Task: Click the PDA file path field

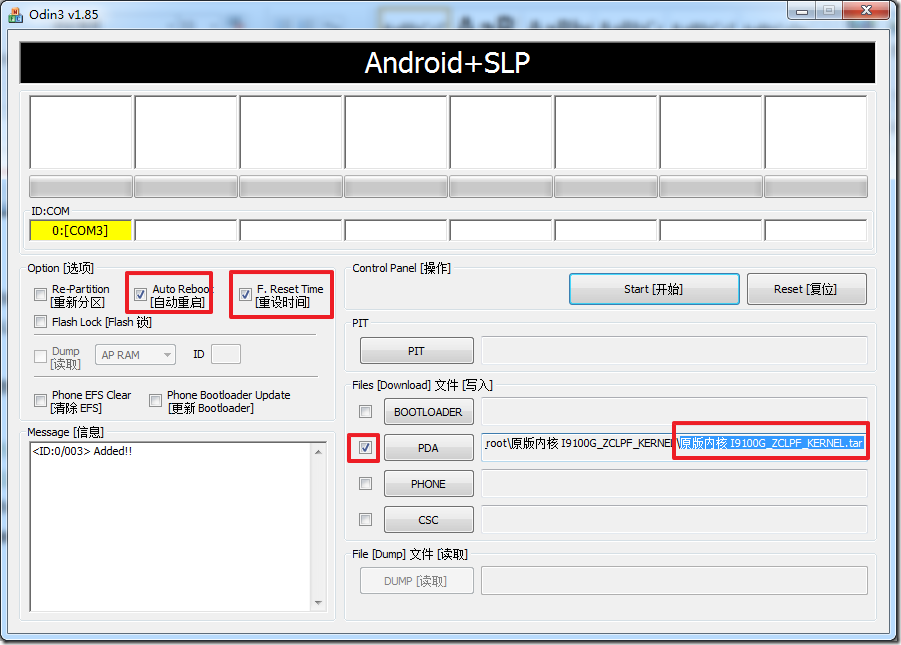Action: (675, 447)
